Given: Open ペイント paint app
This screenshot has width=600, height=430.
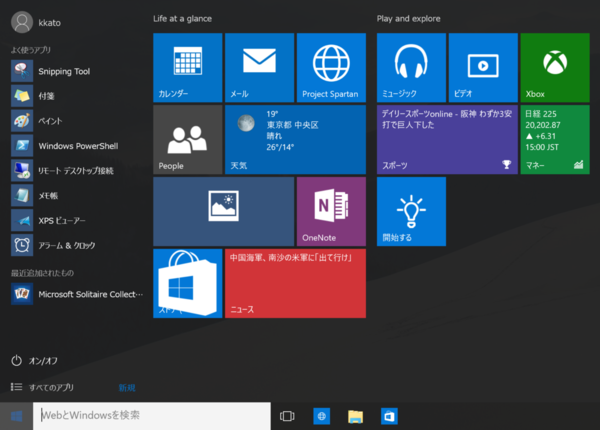Looking at the screenshot, I should point(77,121).
